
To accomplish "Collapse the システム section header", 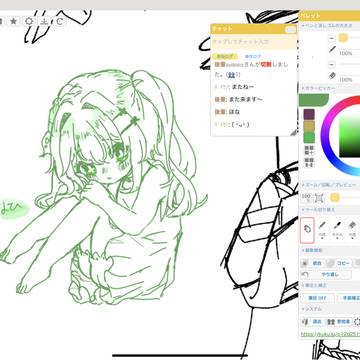I will click(x=330, y=309).
